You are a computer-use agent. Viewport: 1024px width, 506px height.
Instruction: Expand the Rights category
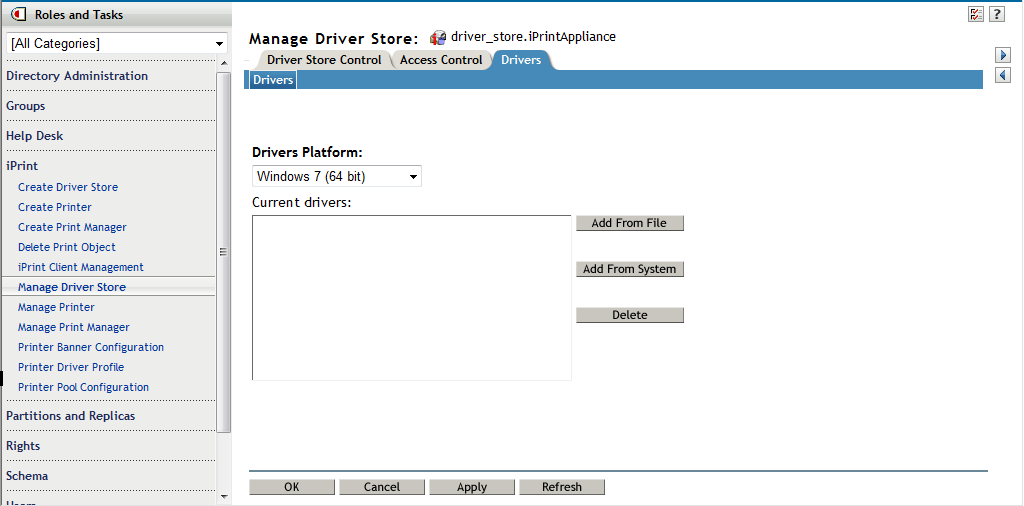pyautogui.click(x=23, y=446)
